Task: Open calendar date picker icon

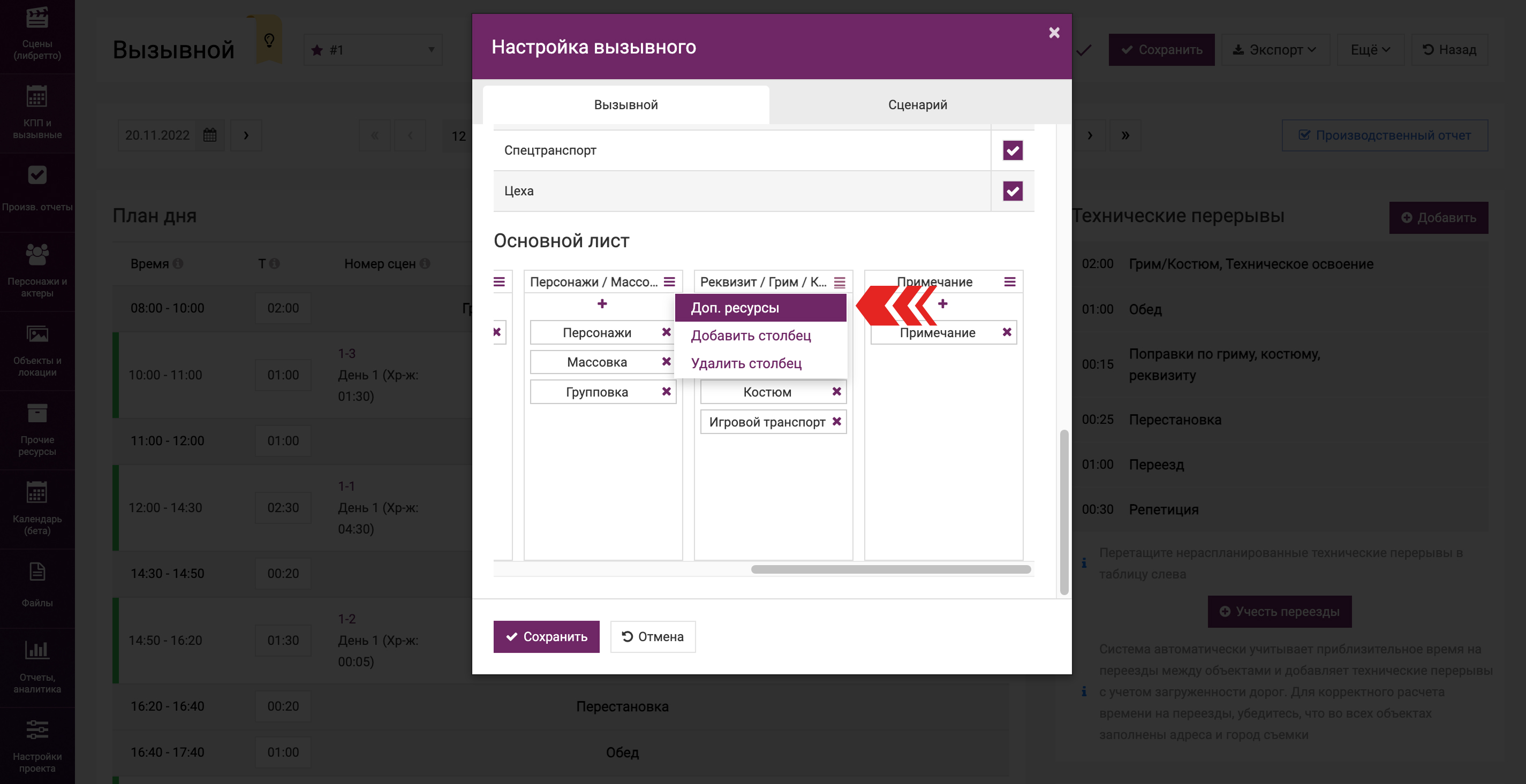Action: pyautogui.click(x=210, y=135)
